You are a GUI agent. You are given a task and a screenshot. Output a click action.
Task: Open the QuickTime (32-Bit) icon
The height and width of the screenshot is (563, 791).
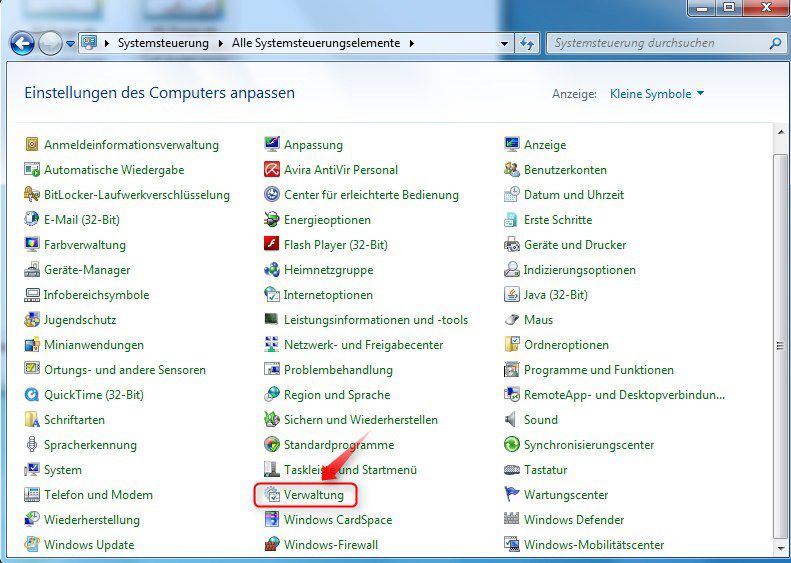click(32, 395)
